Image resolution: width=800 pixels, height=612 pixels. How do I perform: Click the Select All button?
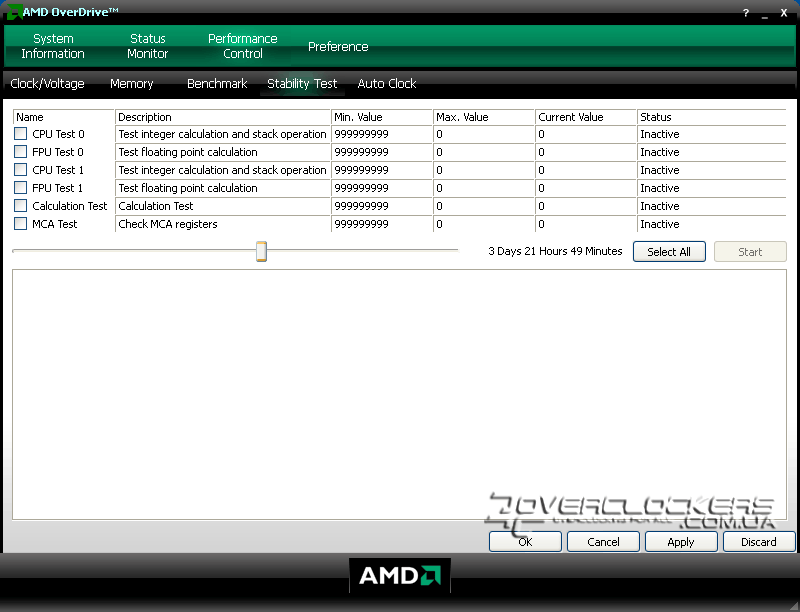click(x=669, y=251)
